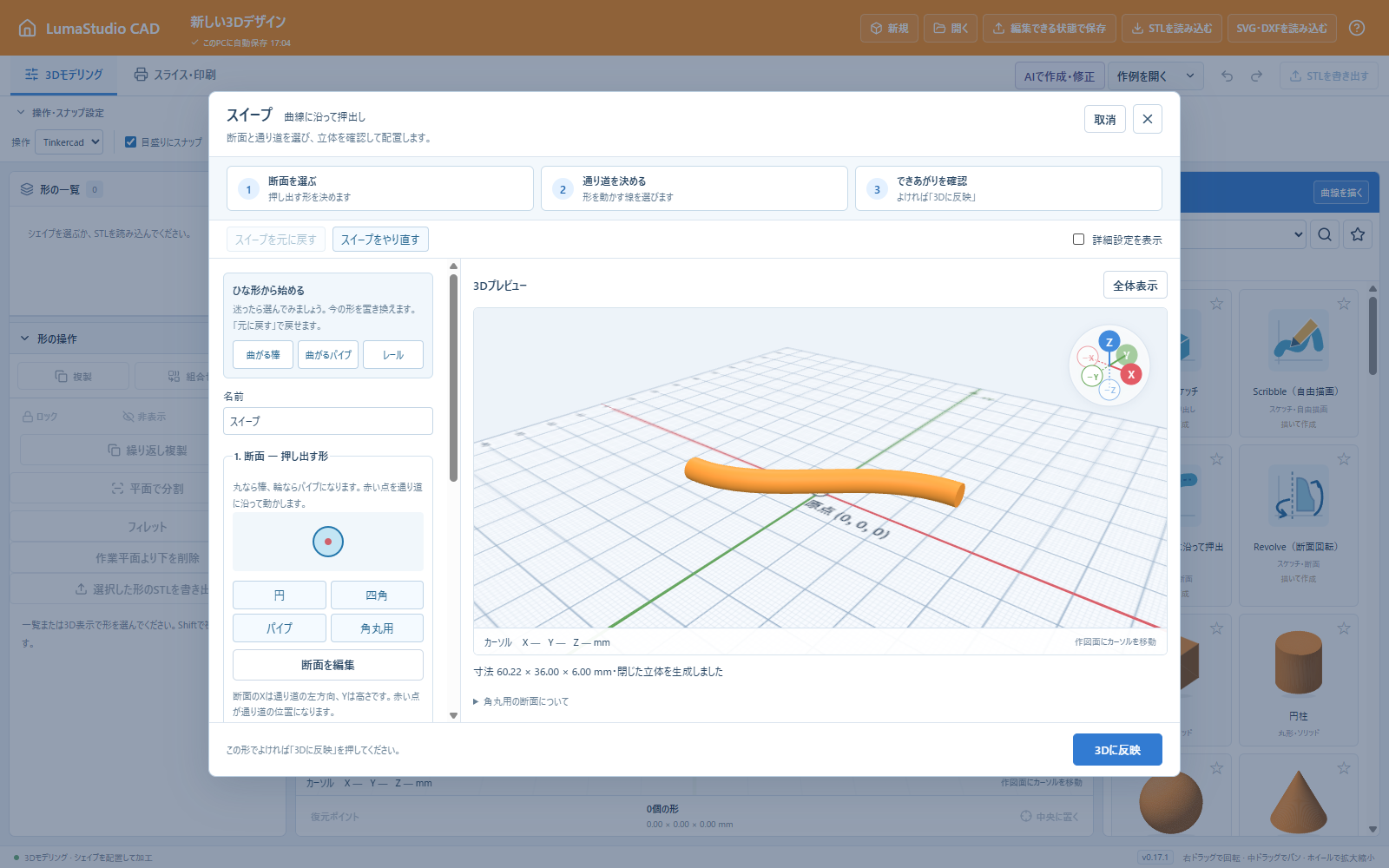Switch to スライス・印刷 tab

click(174, 75)
